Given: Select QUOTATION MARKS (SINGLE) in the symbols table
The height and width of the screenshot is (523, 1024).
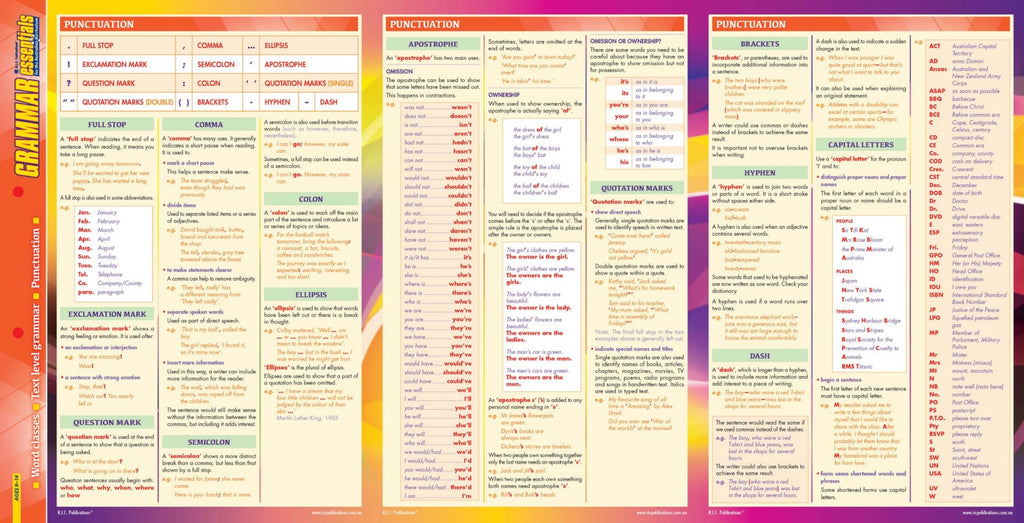Looking at the screenshot, I should [308, 84].
